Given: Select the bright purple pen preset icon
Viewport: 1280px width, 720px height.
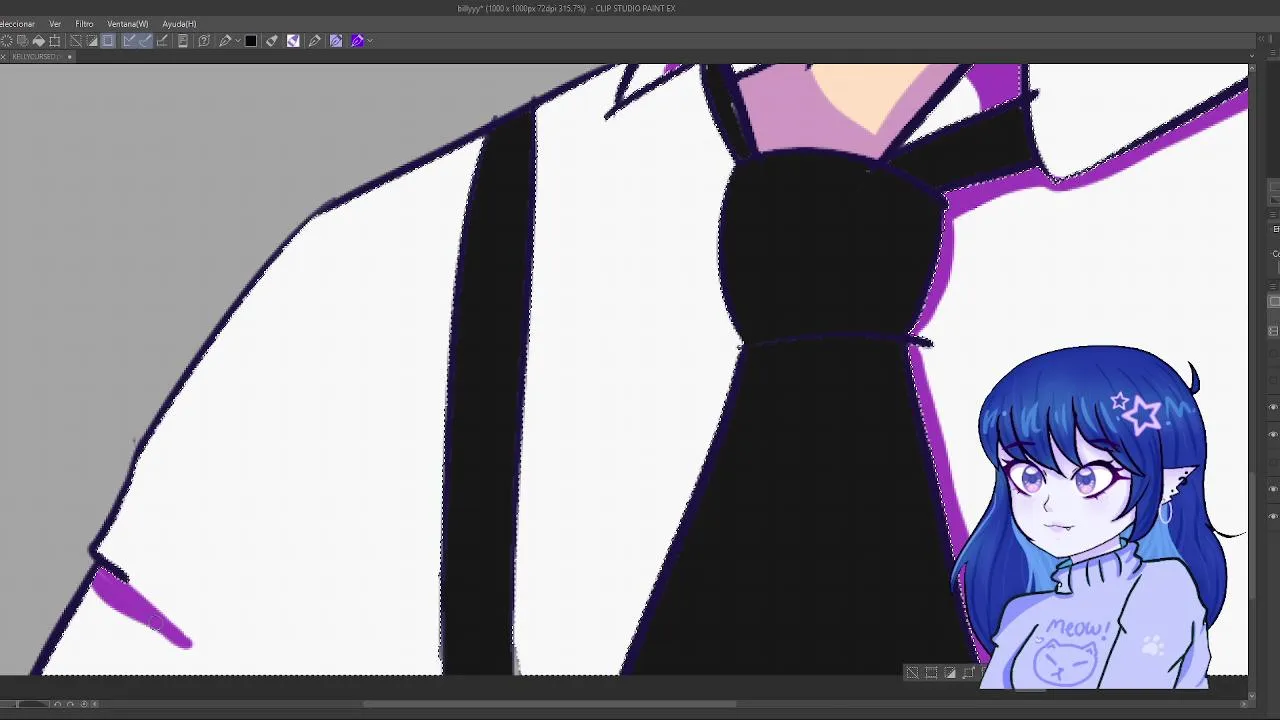Looking at the screenshot, I should (x=356, y=41).
